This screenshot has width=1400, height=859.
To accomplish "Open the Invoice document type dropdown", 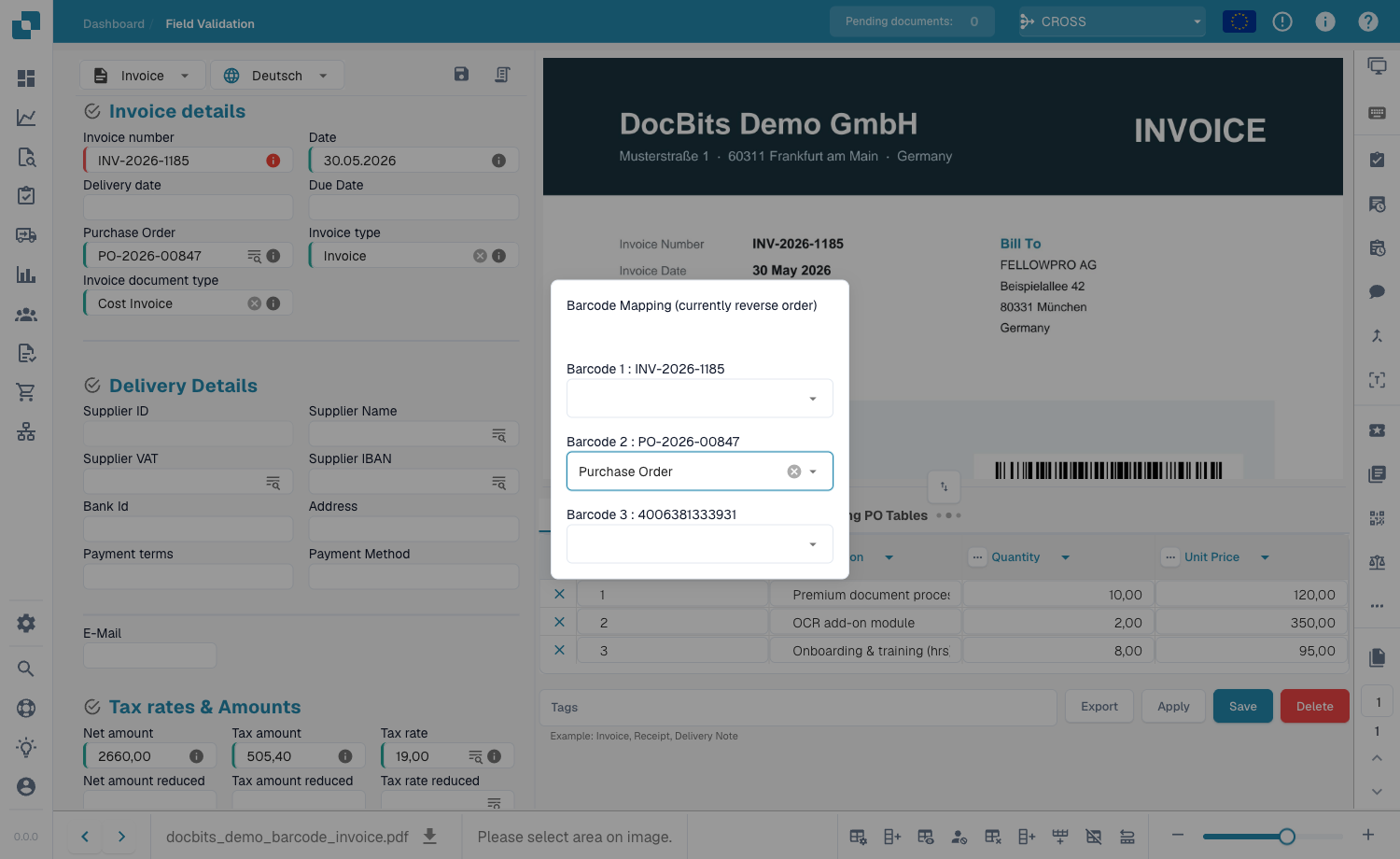I will (189, 303).
